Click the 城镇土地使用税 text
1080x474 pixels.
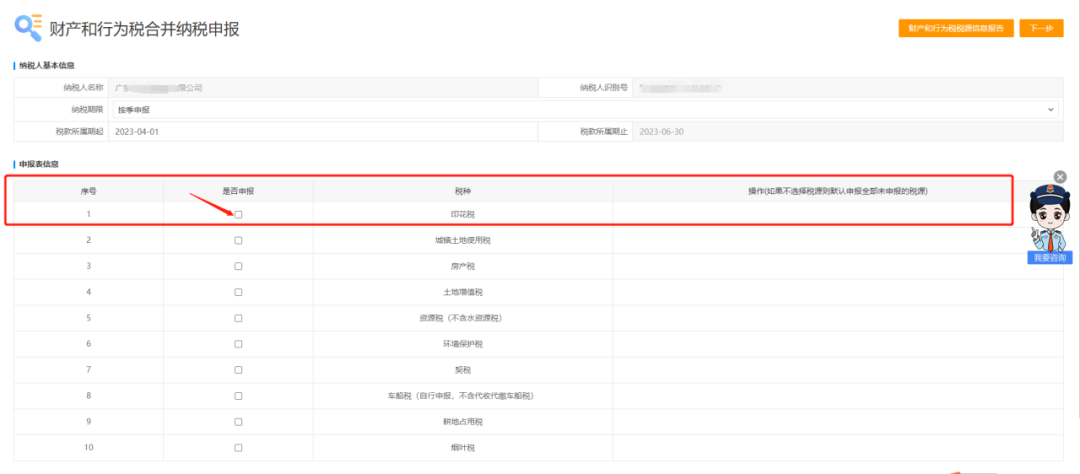462,240
